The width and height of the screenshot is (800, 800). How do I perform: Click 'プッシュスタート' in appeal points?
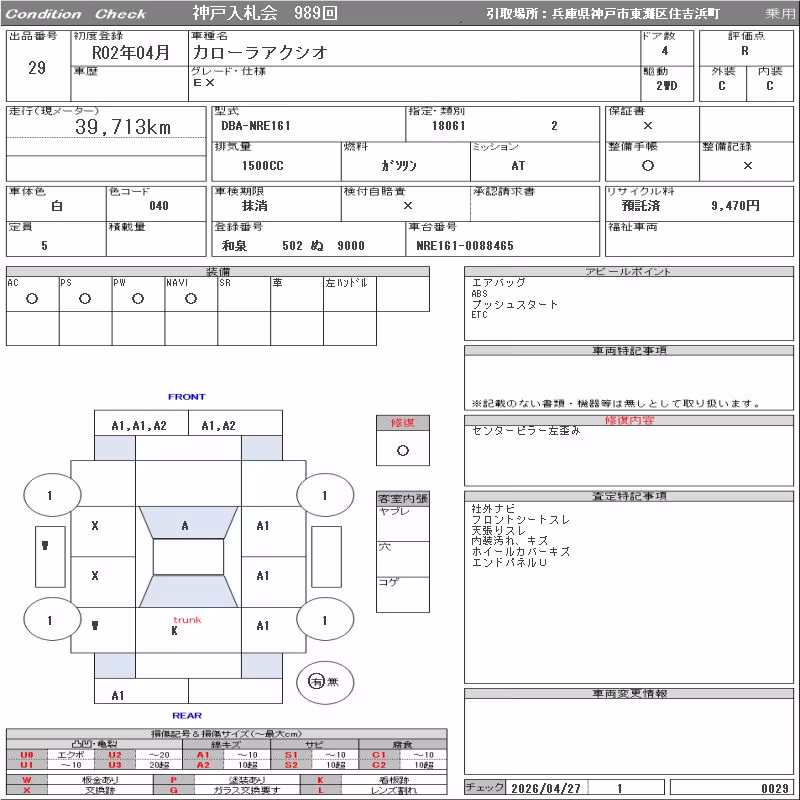coord(515,304)
